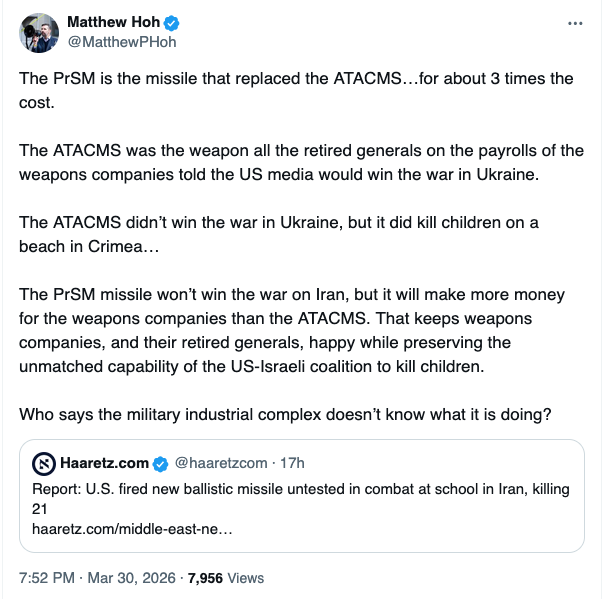Click the verified badge next to Haaretz.com

point(159,463)
